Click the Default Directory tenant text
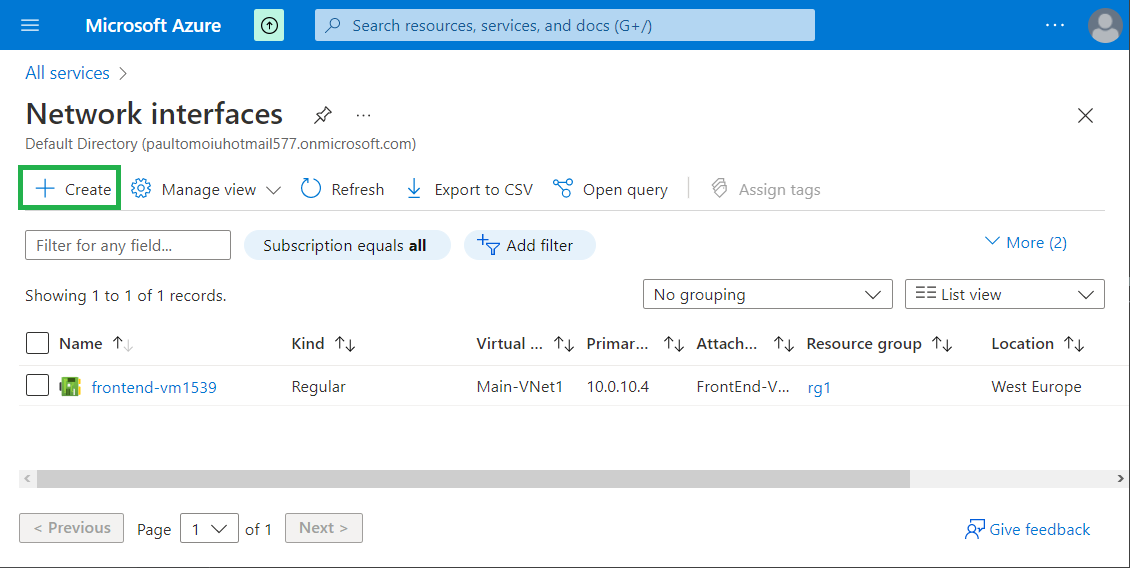Image resolution: width=1130 pixels, height=568 pixels. click(221, 143)
